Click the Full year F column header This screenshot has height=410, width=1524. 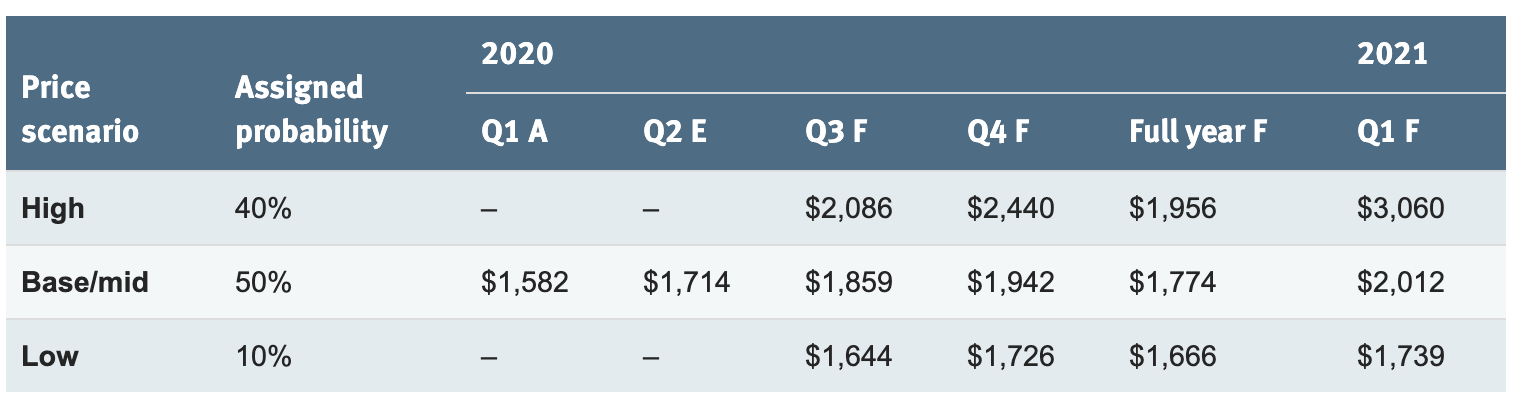(1197, 132)
